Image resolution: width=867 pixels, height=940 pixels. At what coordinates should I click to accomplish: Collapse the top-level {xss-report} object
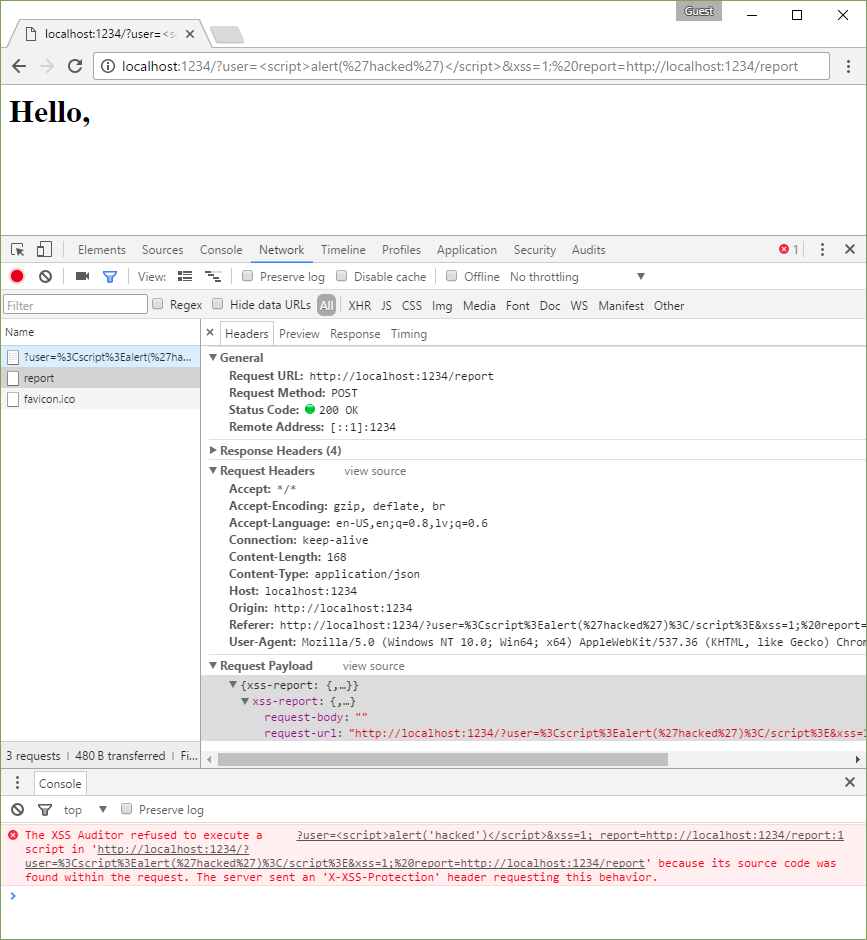233,685
